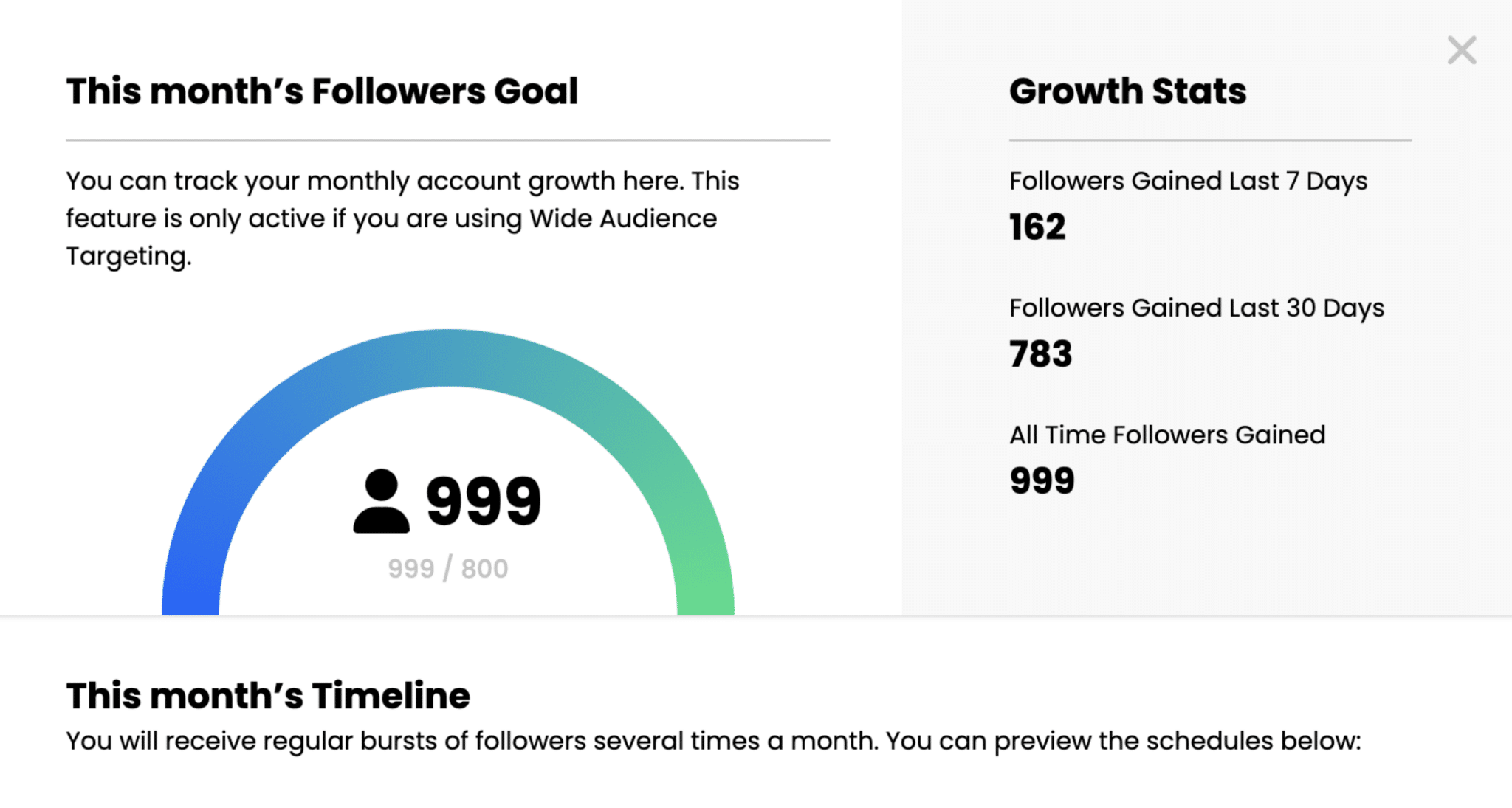Viewport: 1512px width, 808px height.
Task: Click Followers Gained Last 30 Days label
Action: tap(1197, 308)
